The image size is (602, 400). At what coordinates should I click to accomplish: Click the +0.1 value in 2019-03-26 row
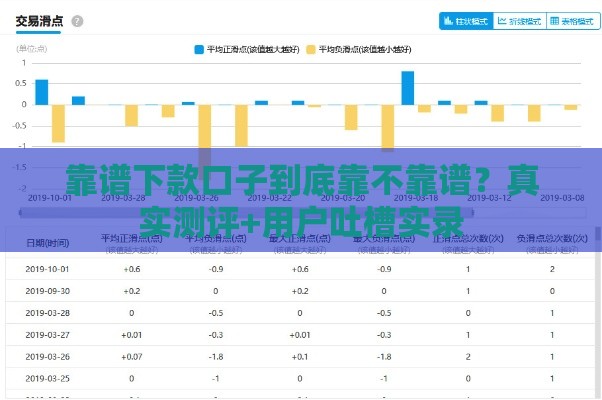pos(300,357)
